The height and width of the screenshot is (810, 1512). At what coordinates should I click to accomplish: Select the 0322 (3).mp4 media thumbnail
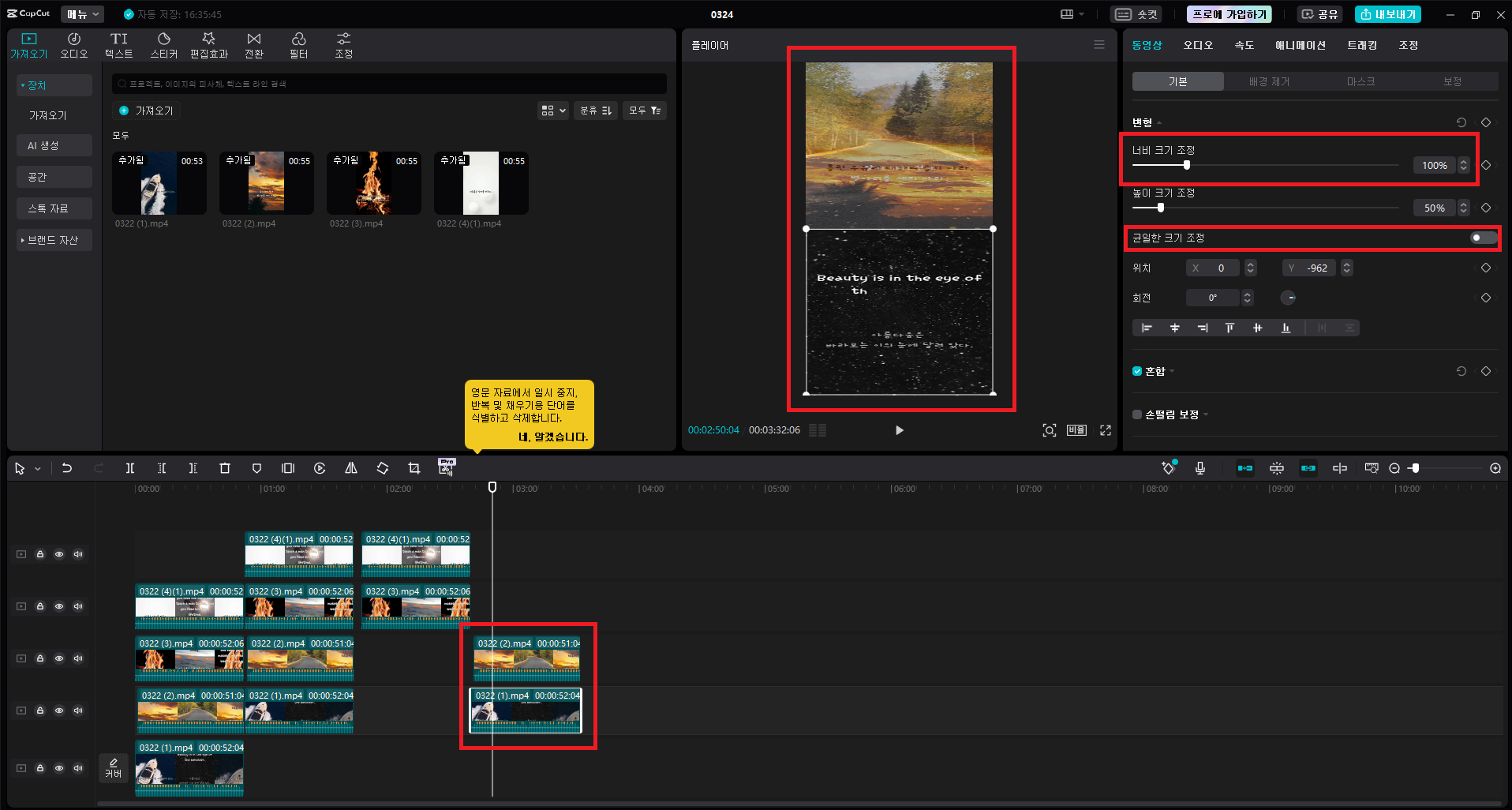(x=373, y=183)
